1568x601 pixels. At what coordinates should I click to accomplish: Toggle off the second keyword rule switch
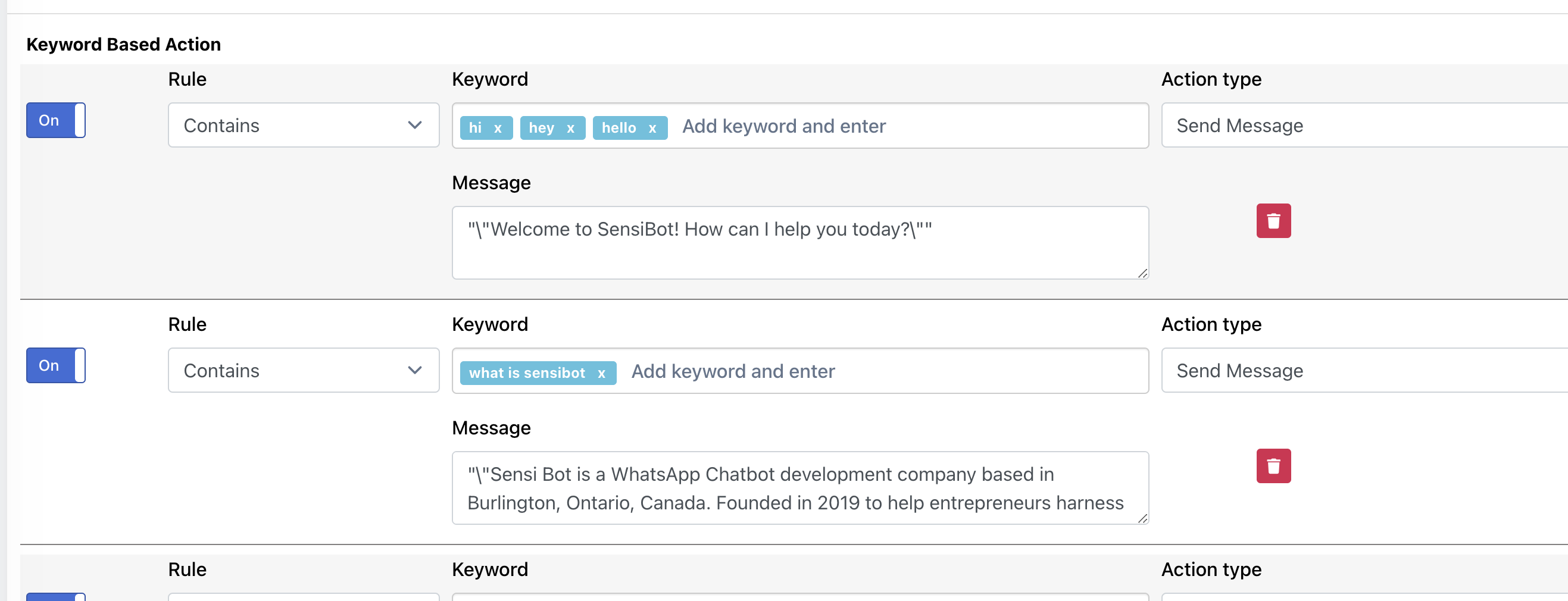click(x=55, y=365)
